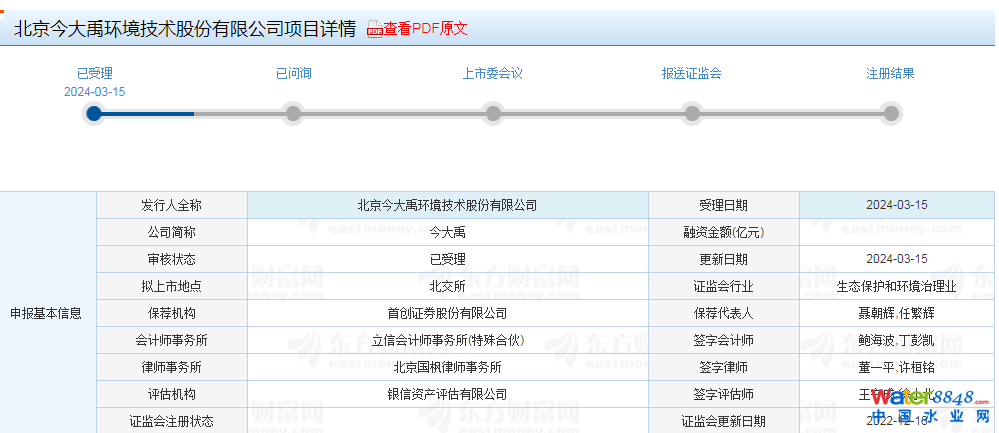The width and height of the screenshot is (999, 433).
Task: Click the 签字评估师 label cell
Action: tap(724, 394)
